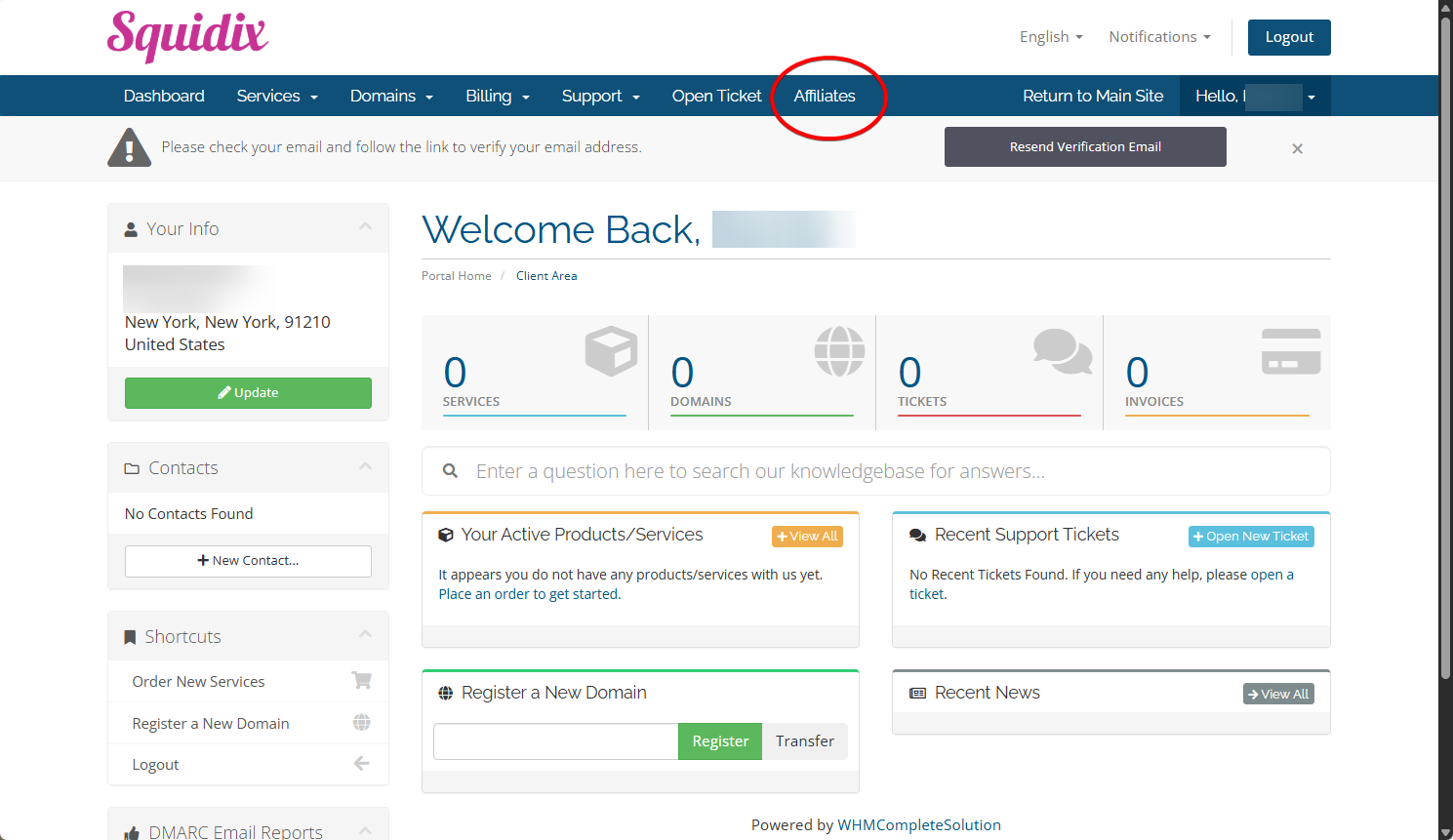
Task: Open the English language dropdown
Action: pyautogui.click(x=1051, y=37)
